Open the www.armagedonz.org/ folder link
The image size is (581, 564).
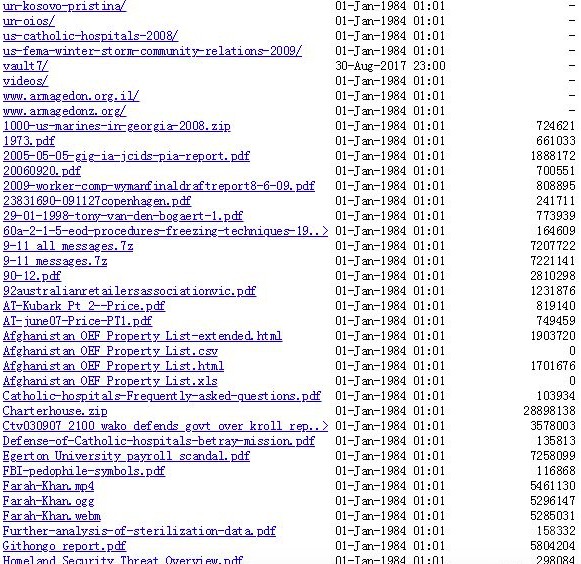pyautogui.click(x=64, y=111)
